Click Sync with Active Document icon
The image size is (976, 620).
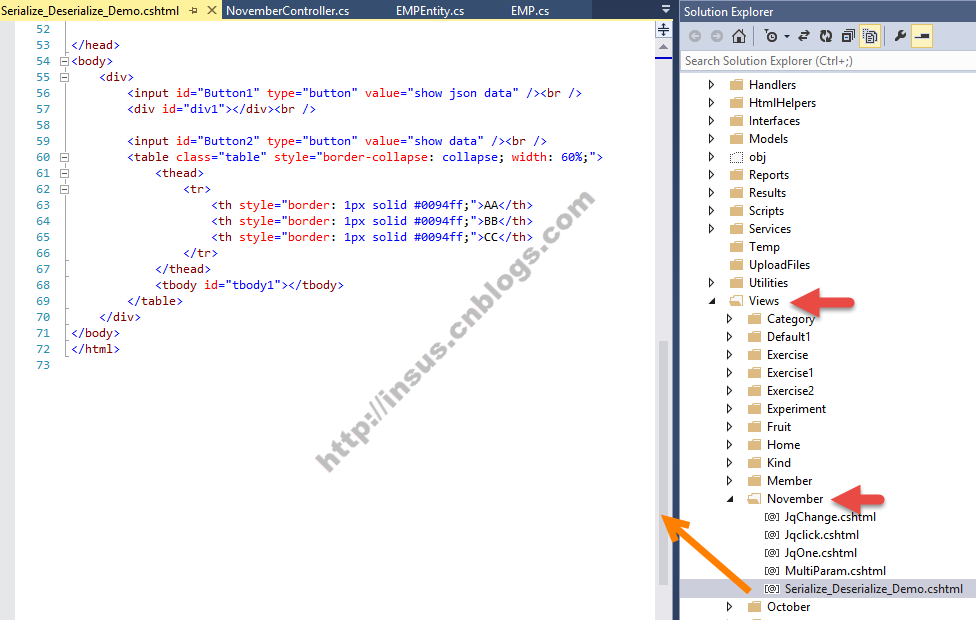(x=804, y=37)
